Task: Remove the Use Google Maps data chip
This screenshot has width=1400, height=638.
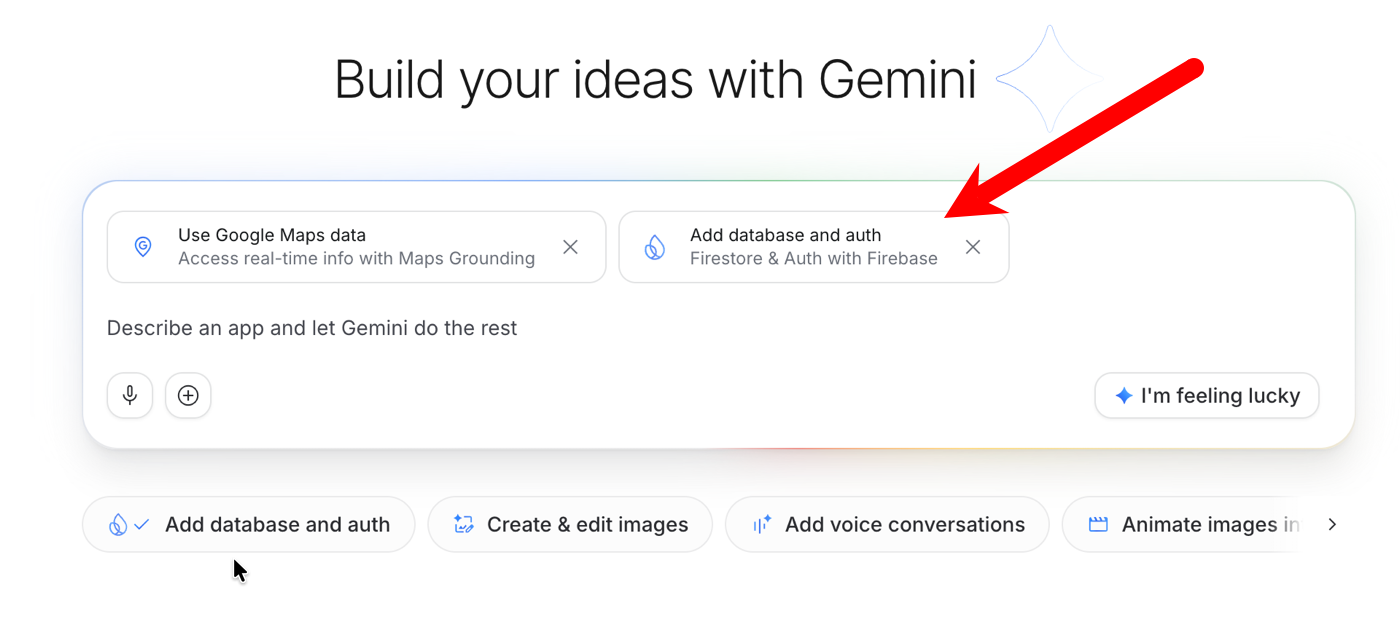Action: tap(570, 247)
